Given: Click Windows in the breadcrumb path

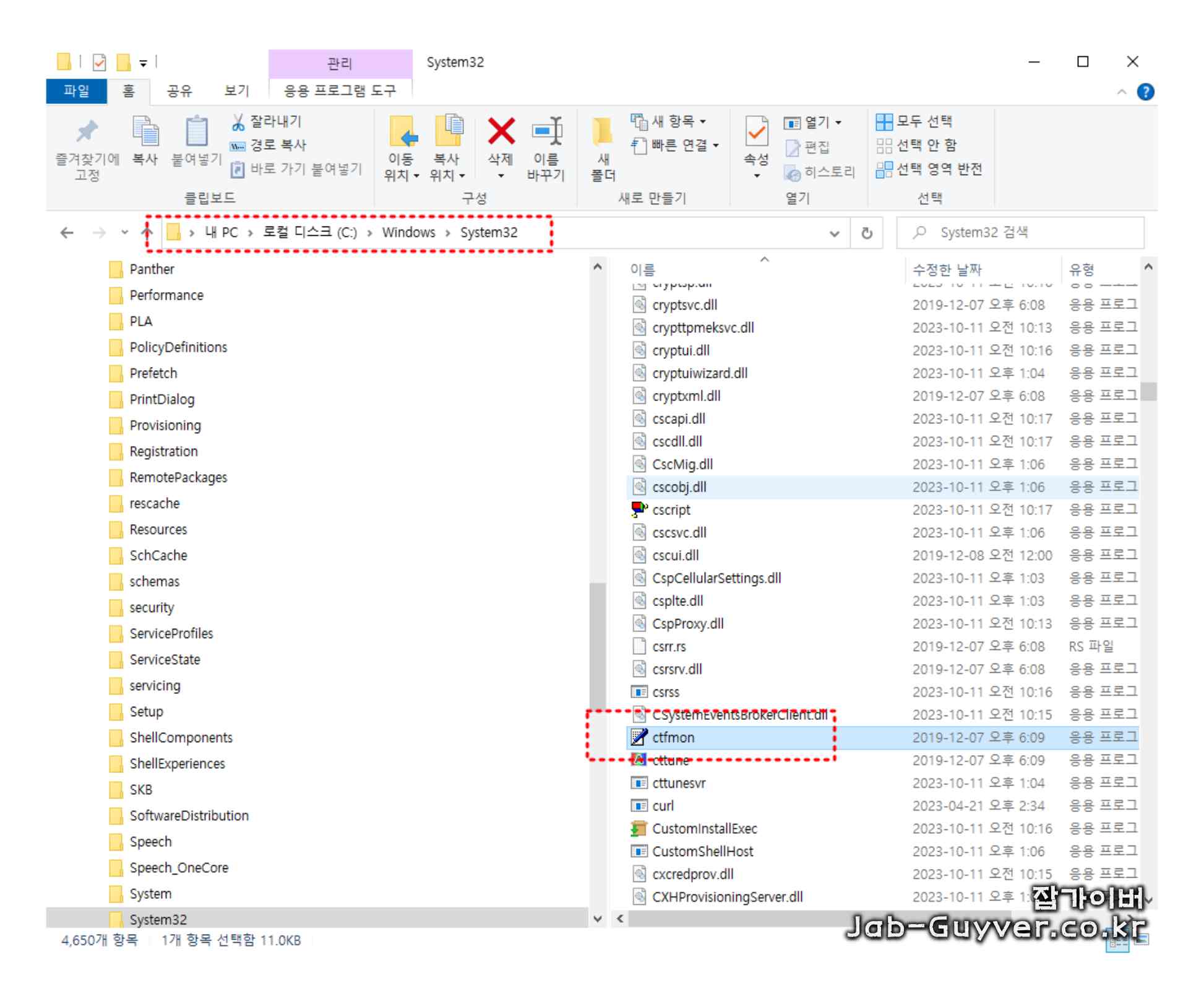Looking at the screenshot, I should [408, 233].
